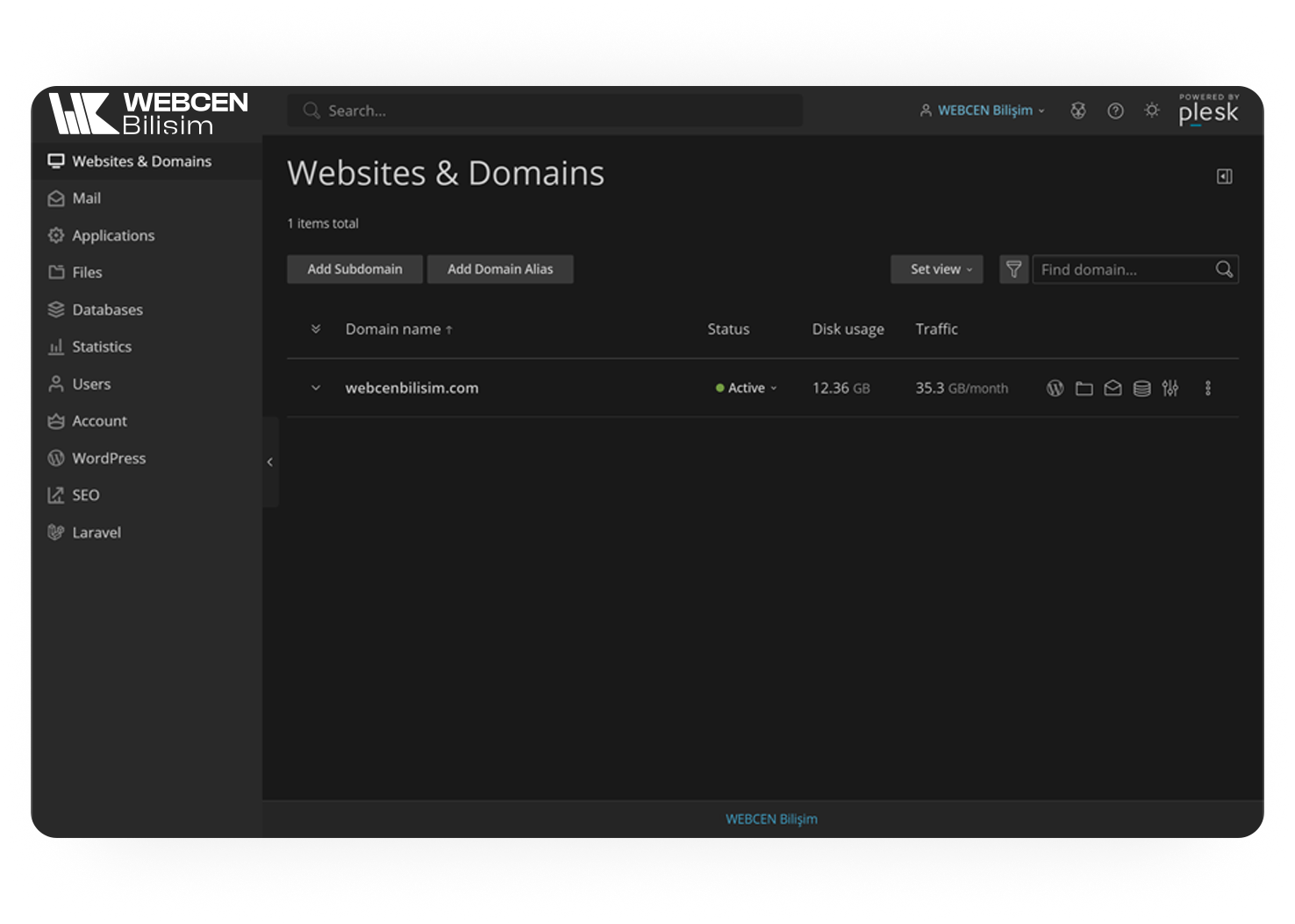
Task: Toggle the interface theme with the sun icon
Action: coord(1152,111)
